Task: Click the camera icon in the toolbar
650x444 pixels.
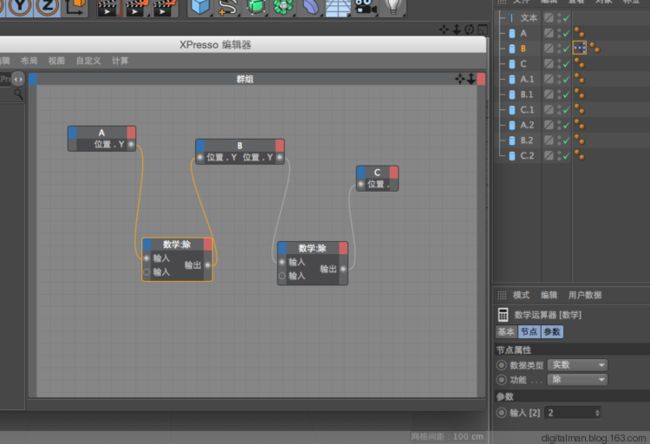Action: pos(365,7)
